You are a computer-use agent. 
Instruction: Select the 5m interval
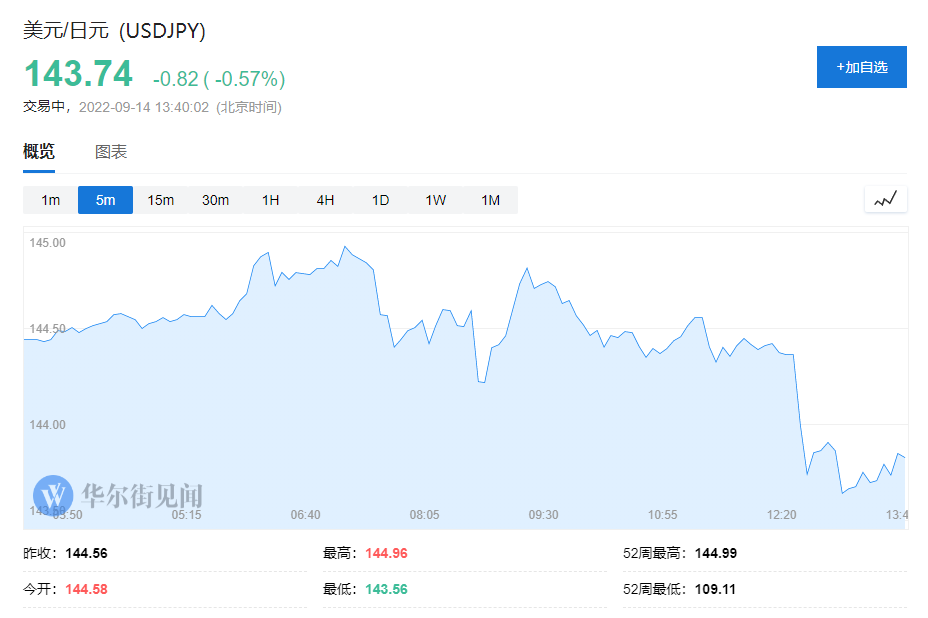pyautogui.click(x=105, y=200)
